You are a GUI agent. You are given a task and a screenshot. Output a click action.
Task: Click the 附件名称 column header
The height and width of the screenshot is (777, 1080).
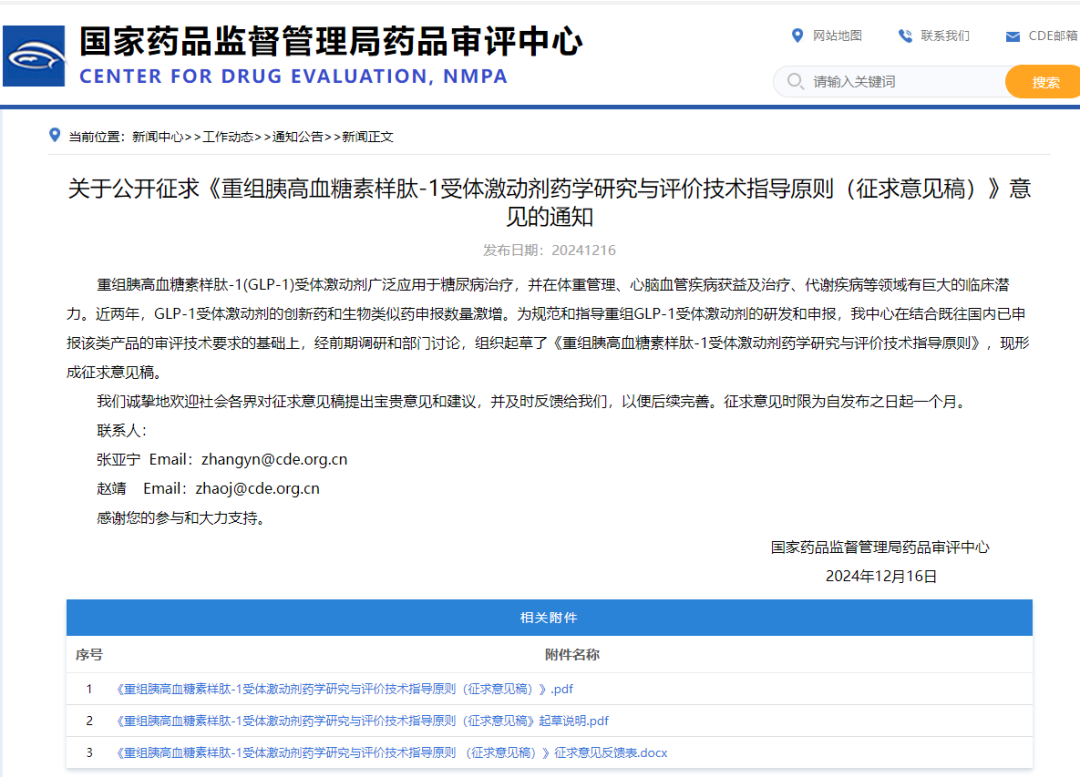[x=572, y=654]
